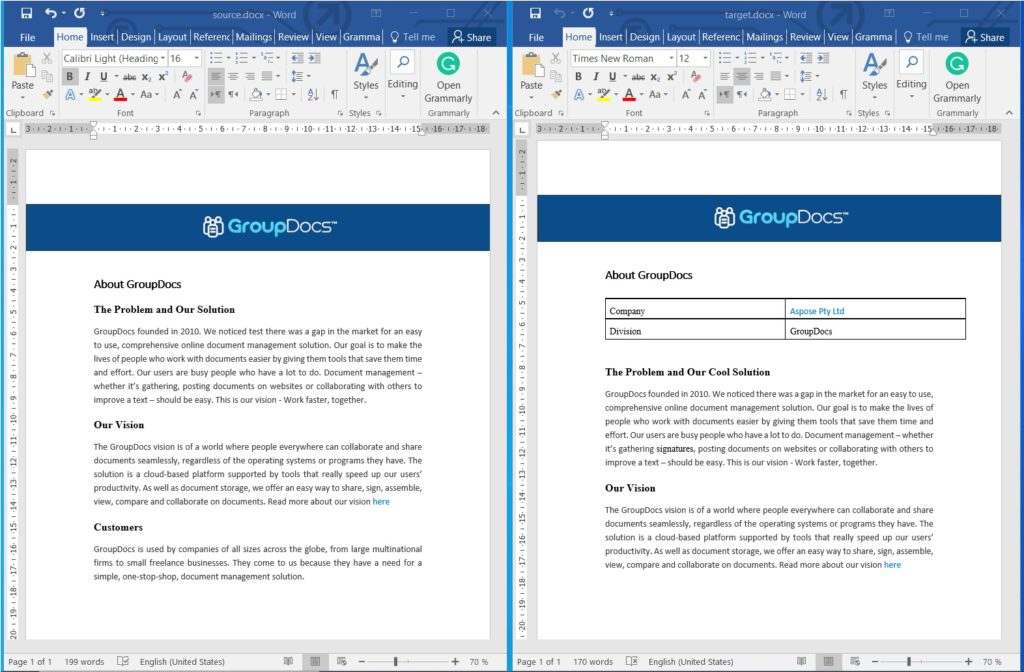Toggle Italic in target.docx ribbon
This screenshot has width=1024, height=672.
pyautogui.click(x=596, y=76)
